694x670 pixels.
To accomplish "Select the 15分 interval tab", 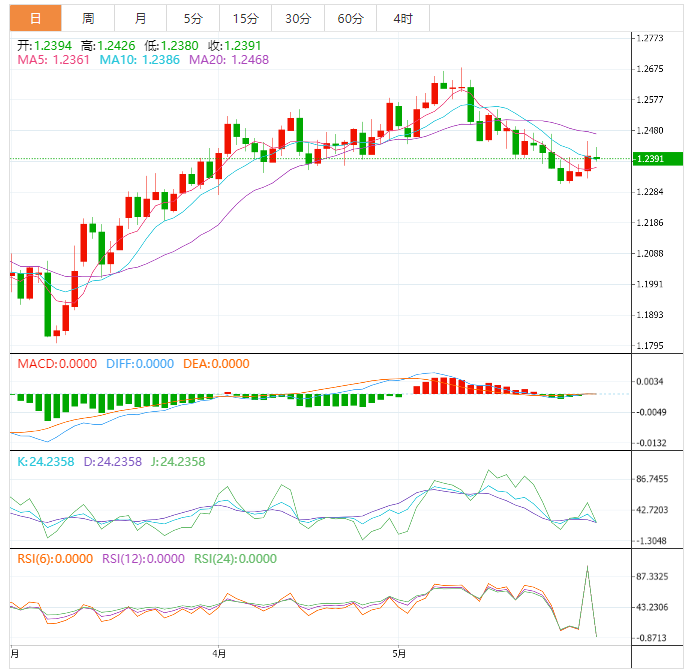I will 245,18.
